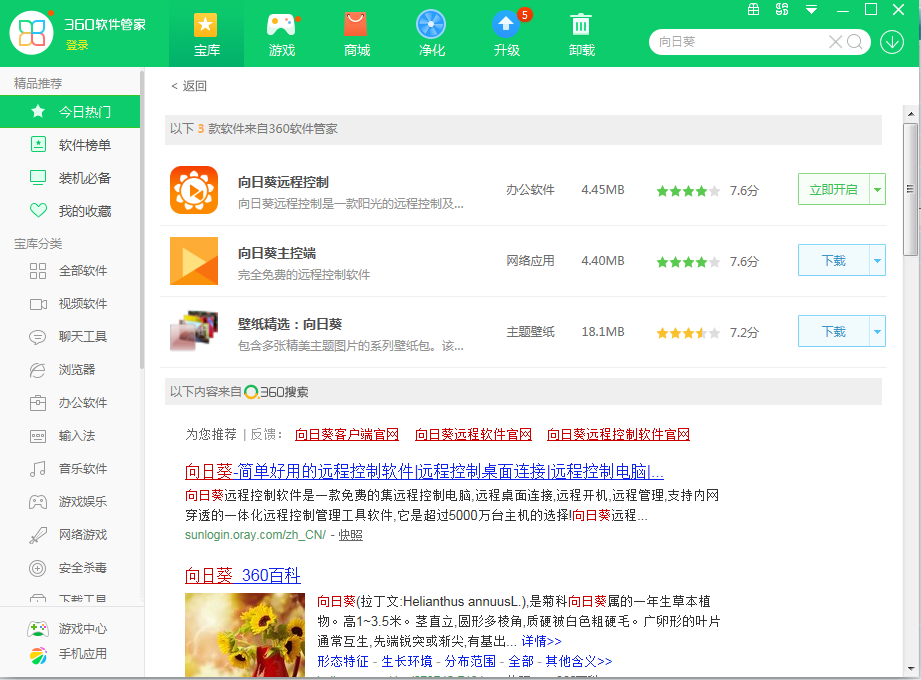Click the vertical scrollbar in results
921x680 pixels.
click(910, 190)
